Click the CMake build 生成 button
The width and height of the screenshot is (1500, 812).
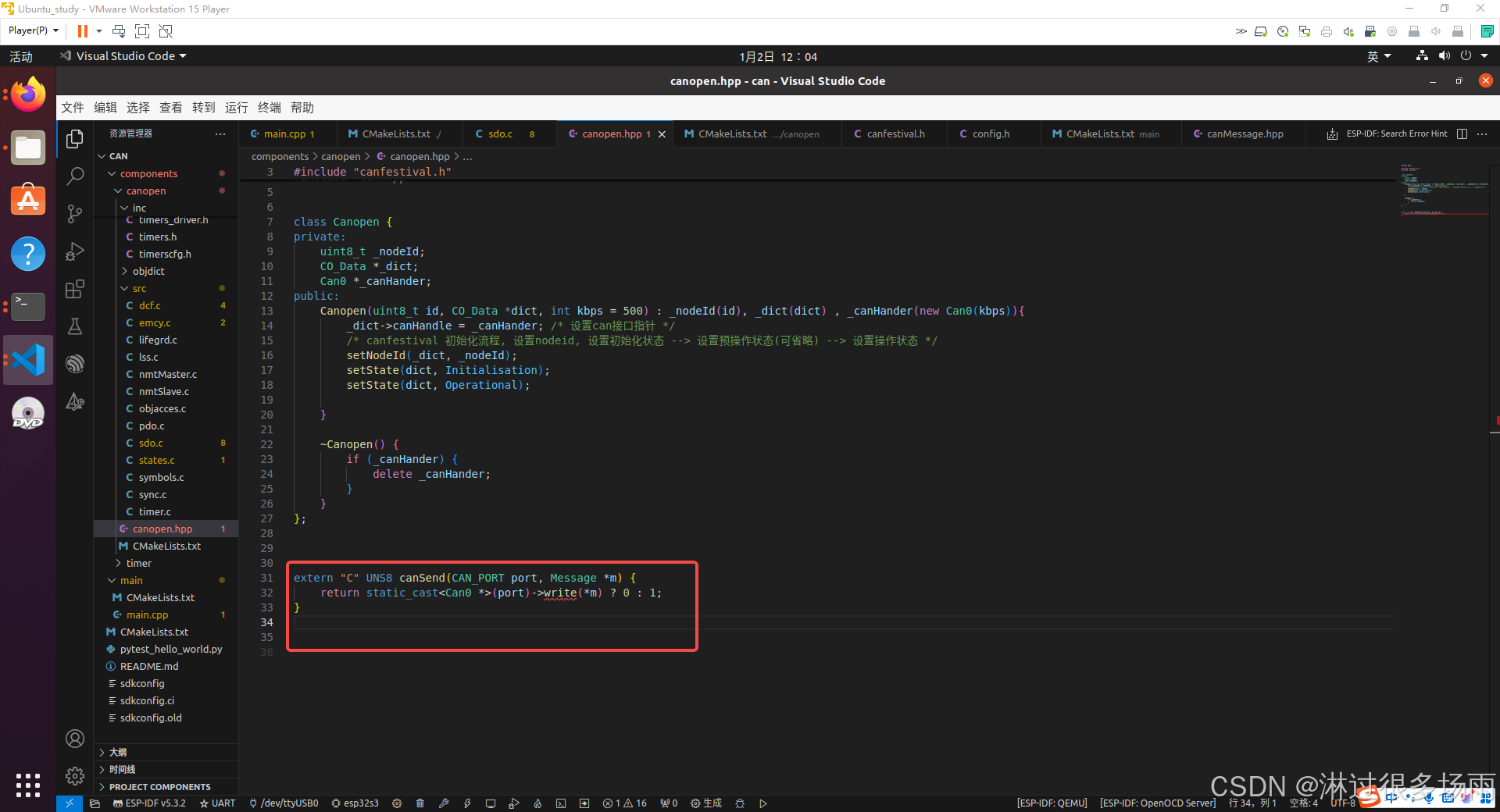tap(706, 803)
